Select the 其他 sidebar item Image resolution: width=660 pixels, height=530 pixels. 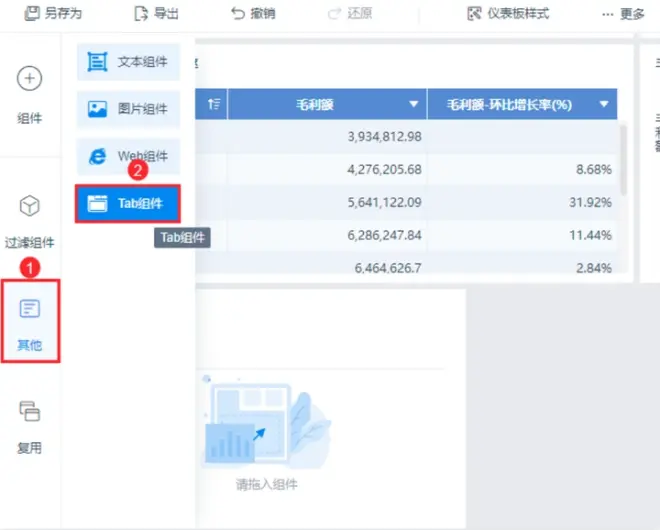point(30,321)
